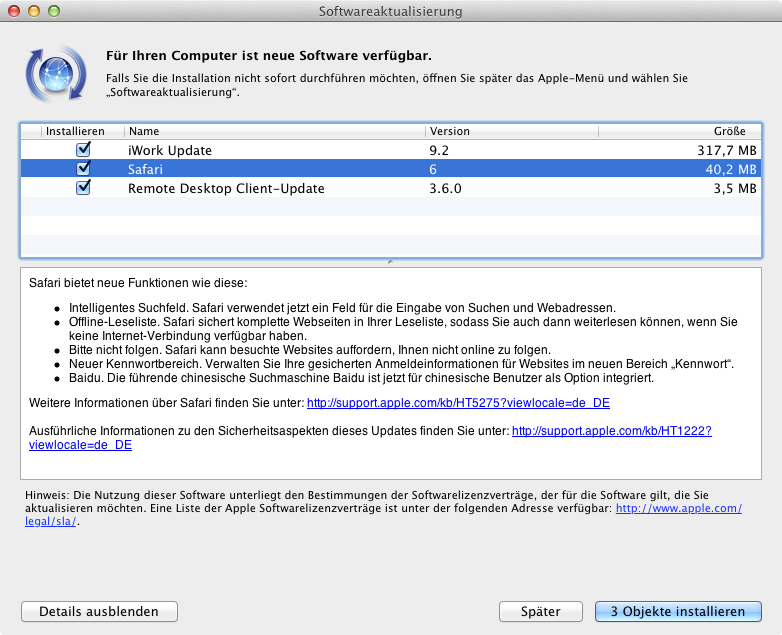This screenshot has width=782, height=635.
Task: Click version 9.2 of iWork Update
Action: coord(439,150)
